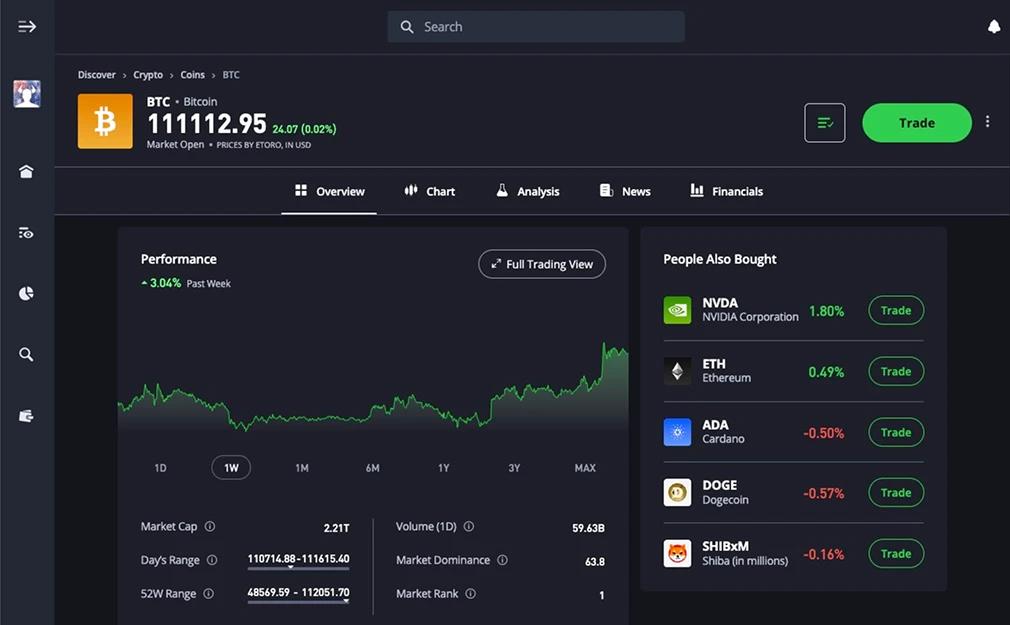This screenshot has height=625, width=1010.
Task: Show Volume (1D) info icon
Action: 469,526
